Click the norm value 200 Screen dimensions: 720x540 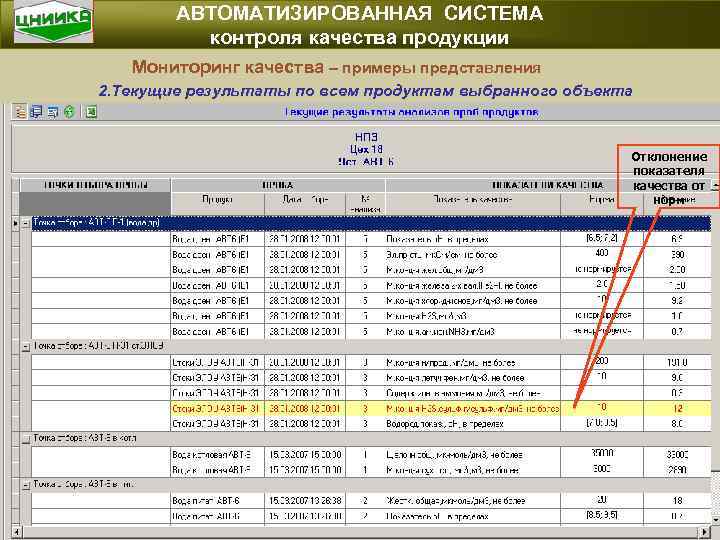(602, 361)
